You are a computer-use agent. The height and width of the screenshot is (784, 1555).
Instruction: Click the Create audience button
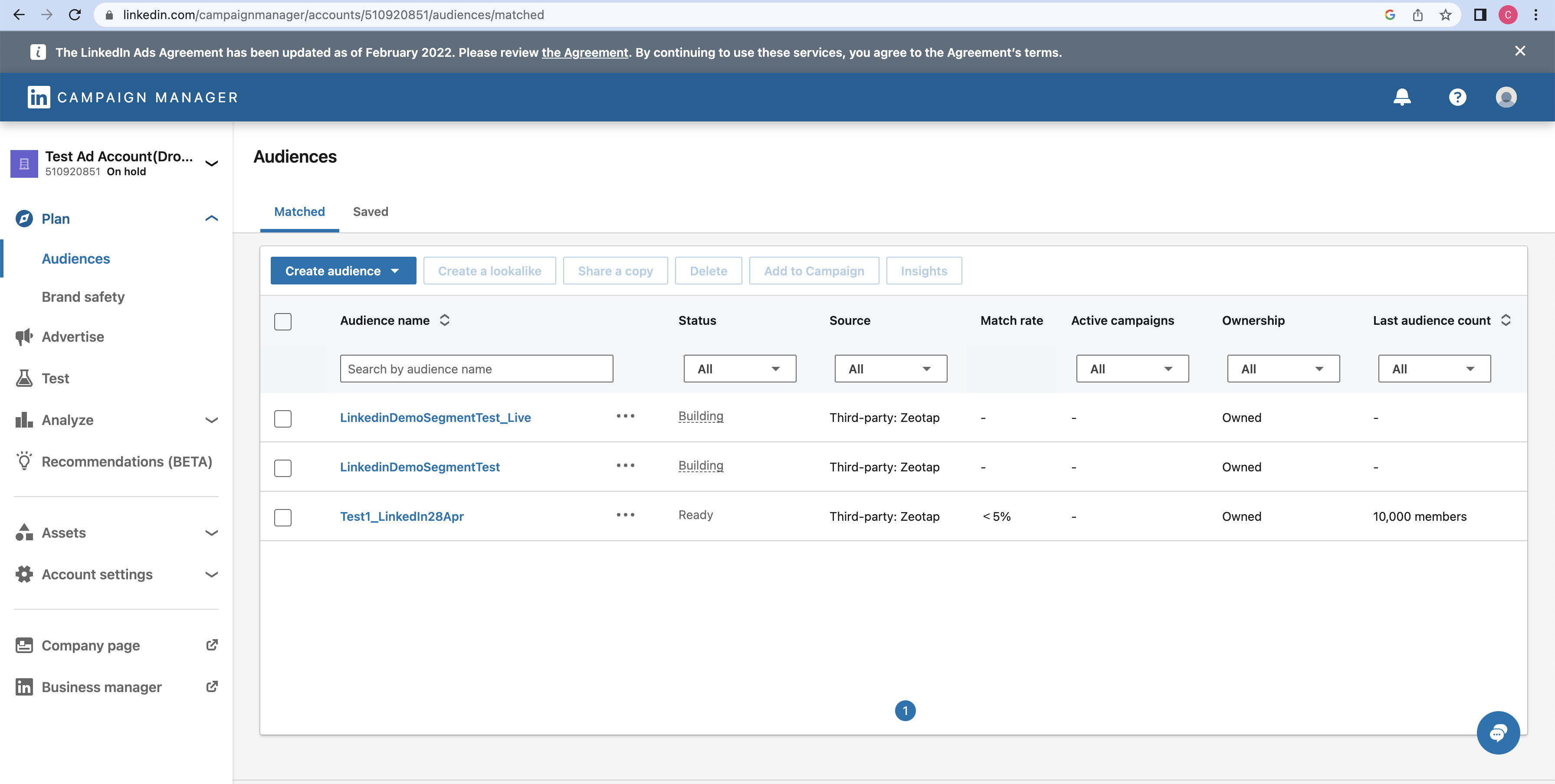tap(343, 271)
